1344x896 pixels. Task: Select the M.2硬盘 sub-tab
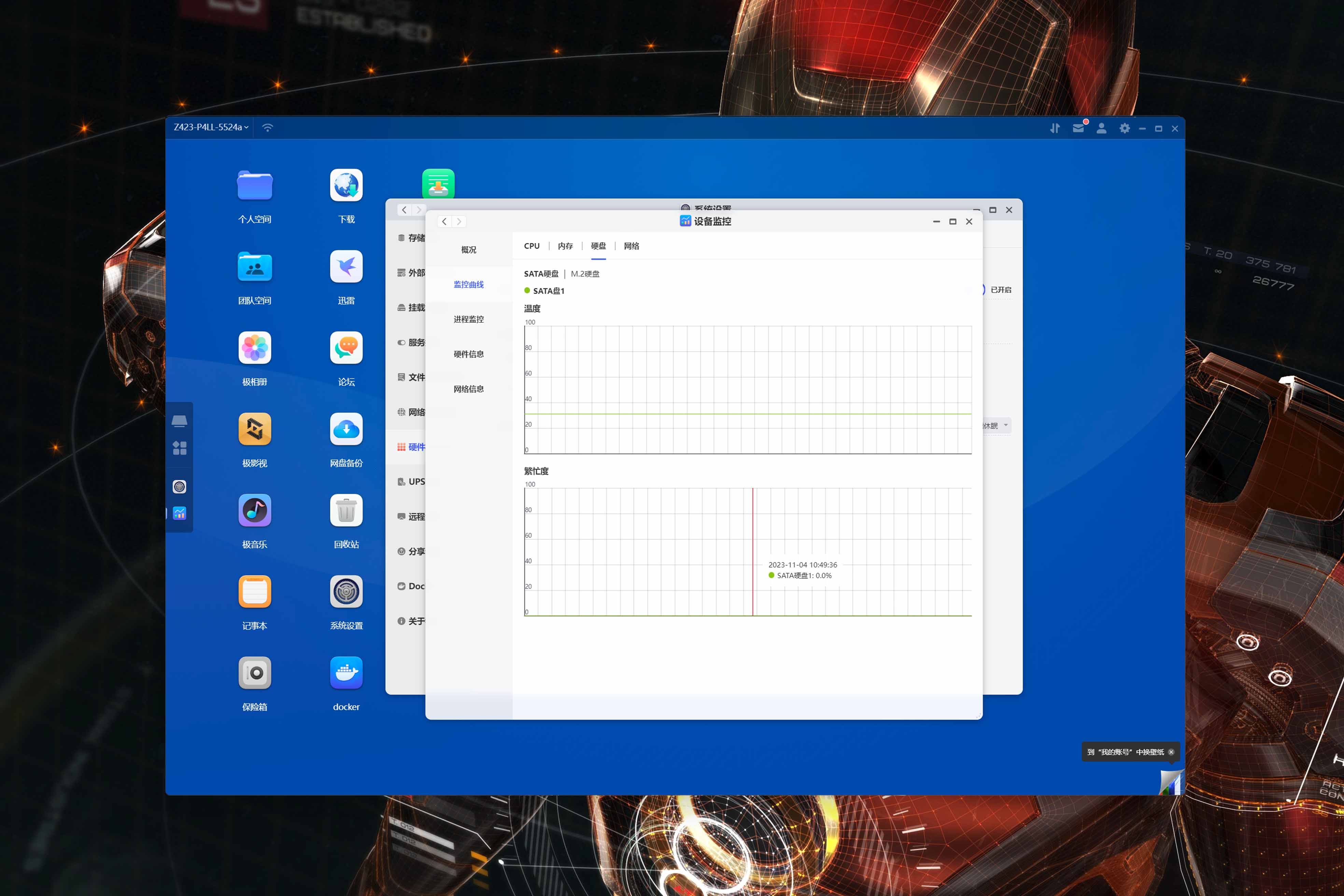[585, 274]
